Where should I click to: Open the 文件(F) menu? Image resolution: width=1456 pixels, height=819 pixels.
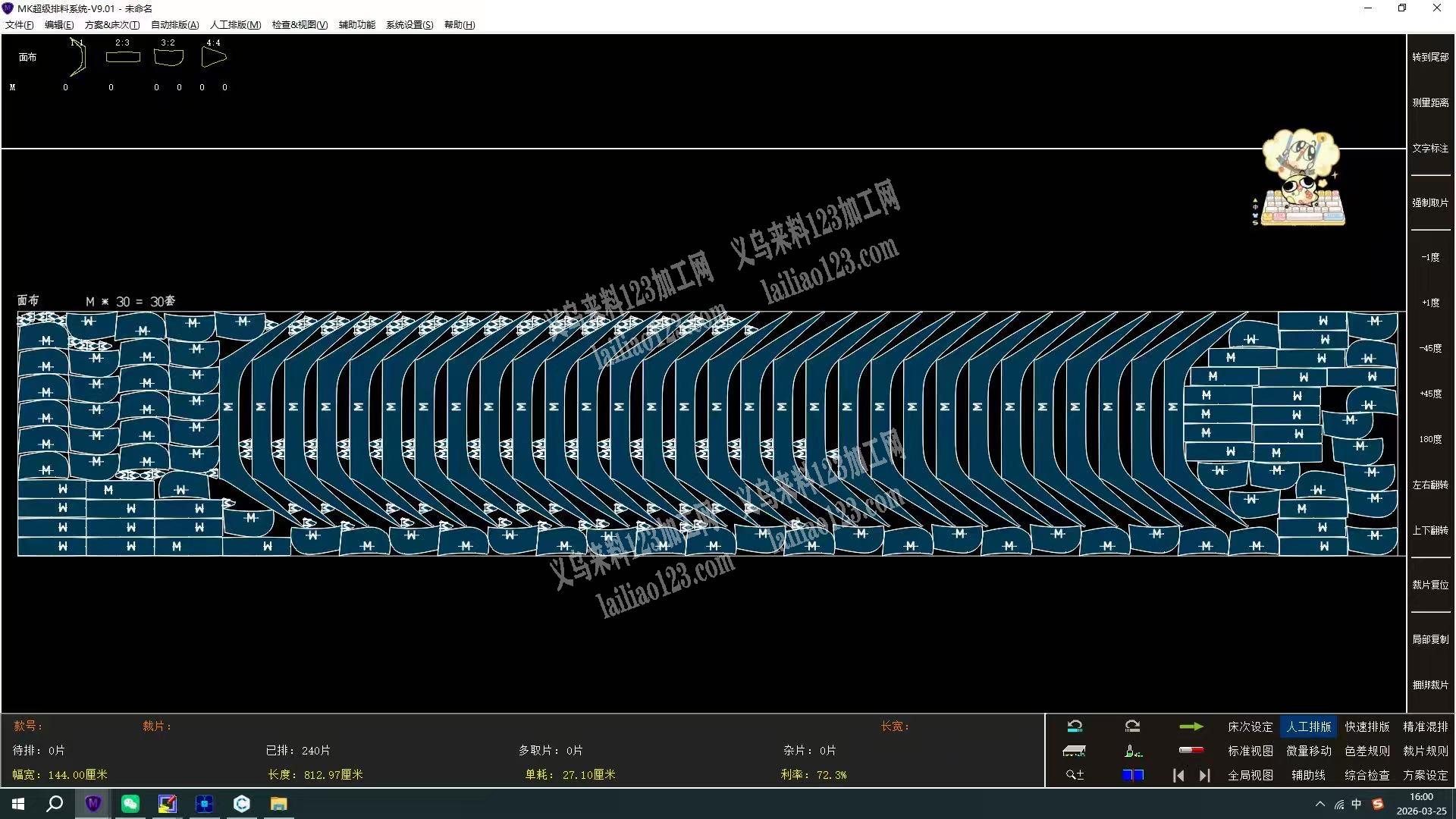(x=20, y=25)
